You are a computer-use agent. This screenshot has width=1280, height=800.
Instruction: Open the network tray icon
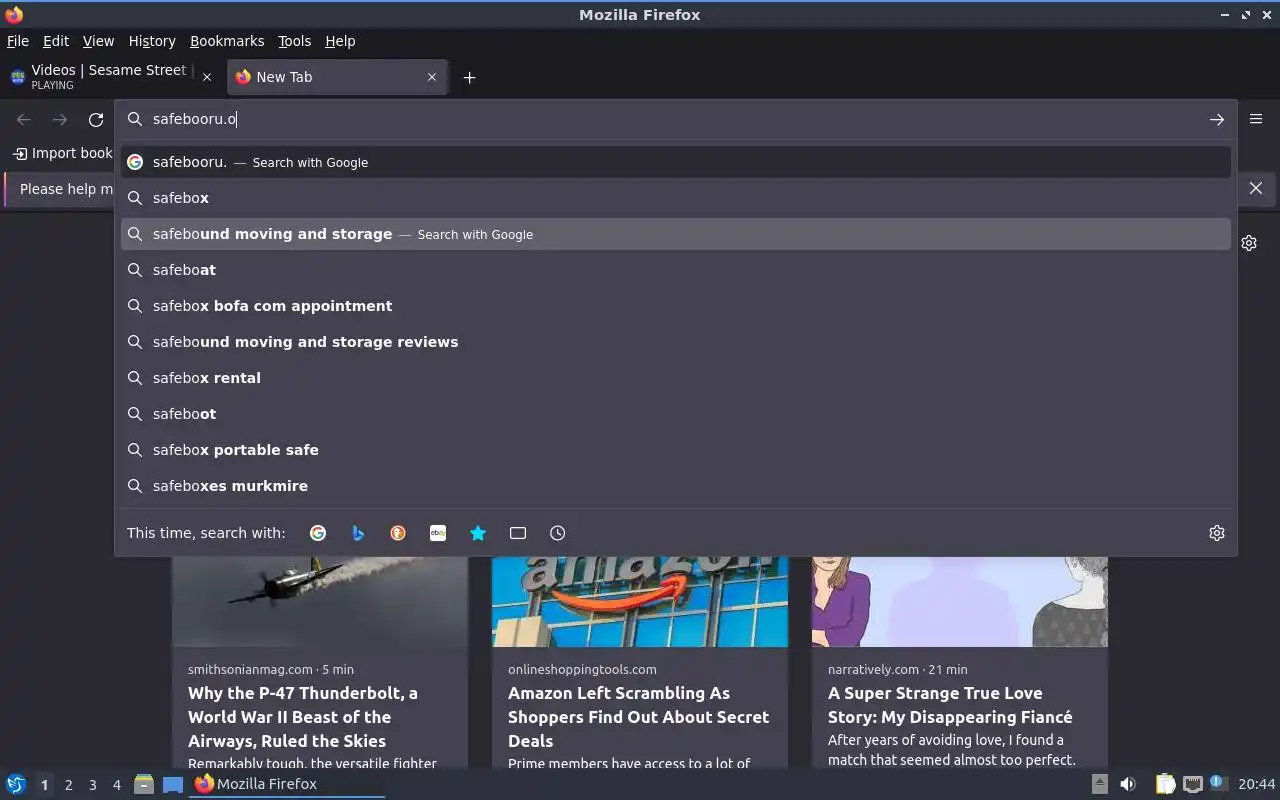[1192, 784]
